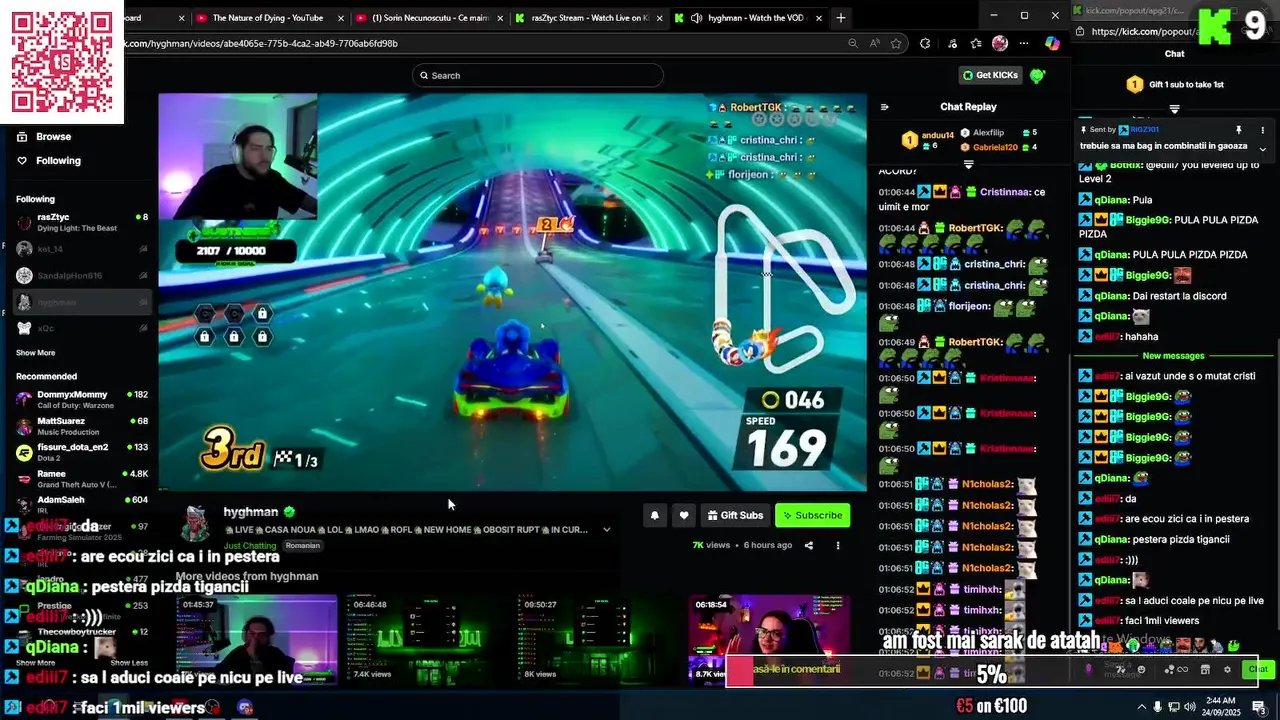
Task: Open the browser Extensions puzzle icon
Action: pos(925,43)
